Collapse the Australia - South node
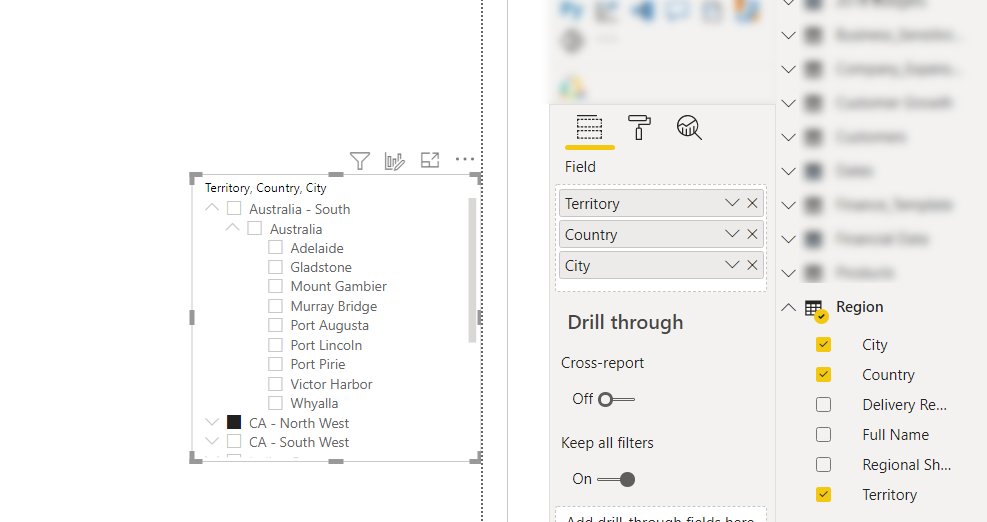The width and height of the screenshot is (987, 522). (212, 207)
